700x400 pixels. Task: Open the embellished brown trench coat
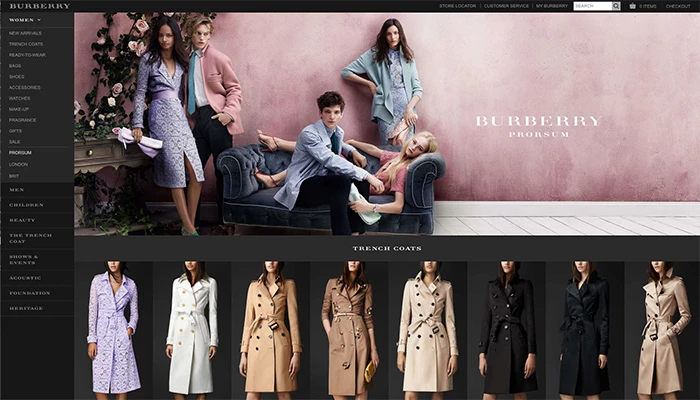tap(350, 330)
